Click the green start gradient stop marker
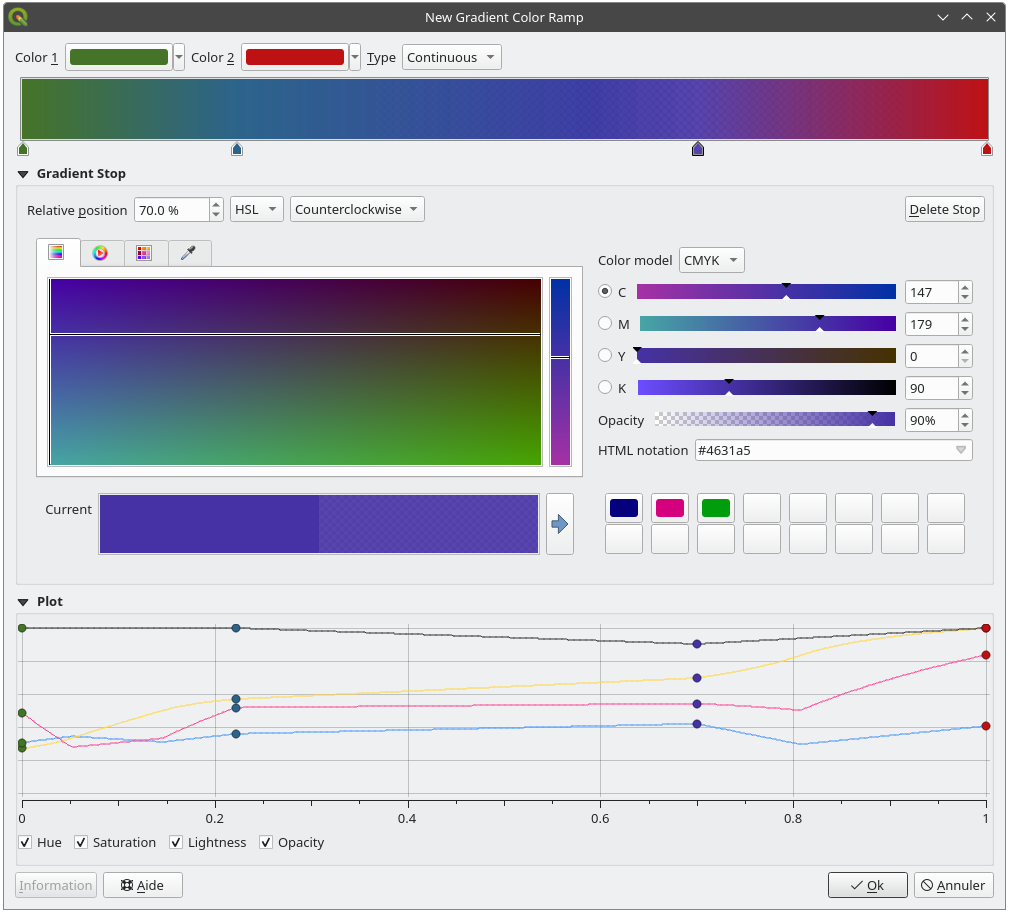This screenshot has height=922, width=1009. [23, 149]
